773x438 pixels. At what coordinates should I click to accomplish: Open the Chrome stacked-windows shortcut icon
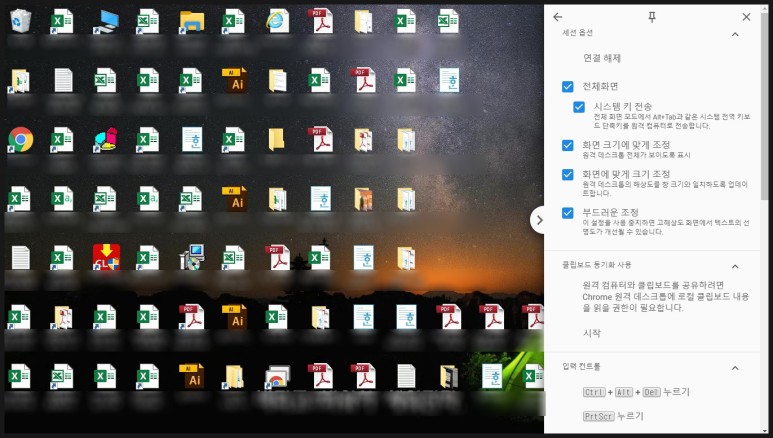click(278, 376)
